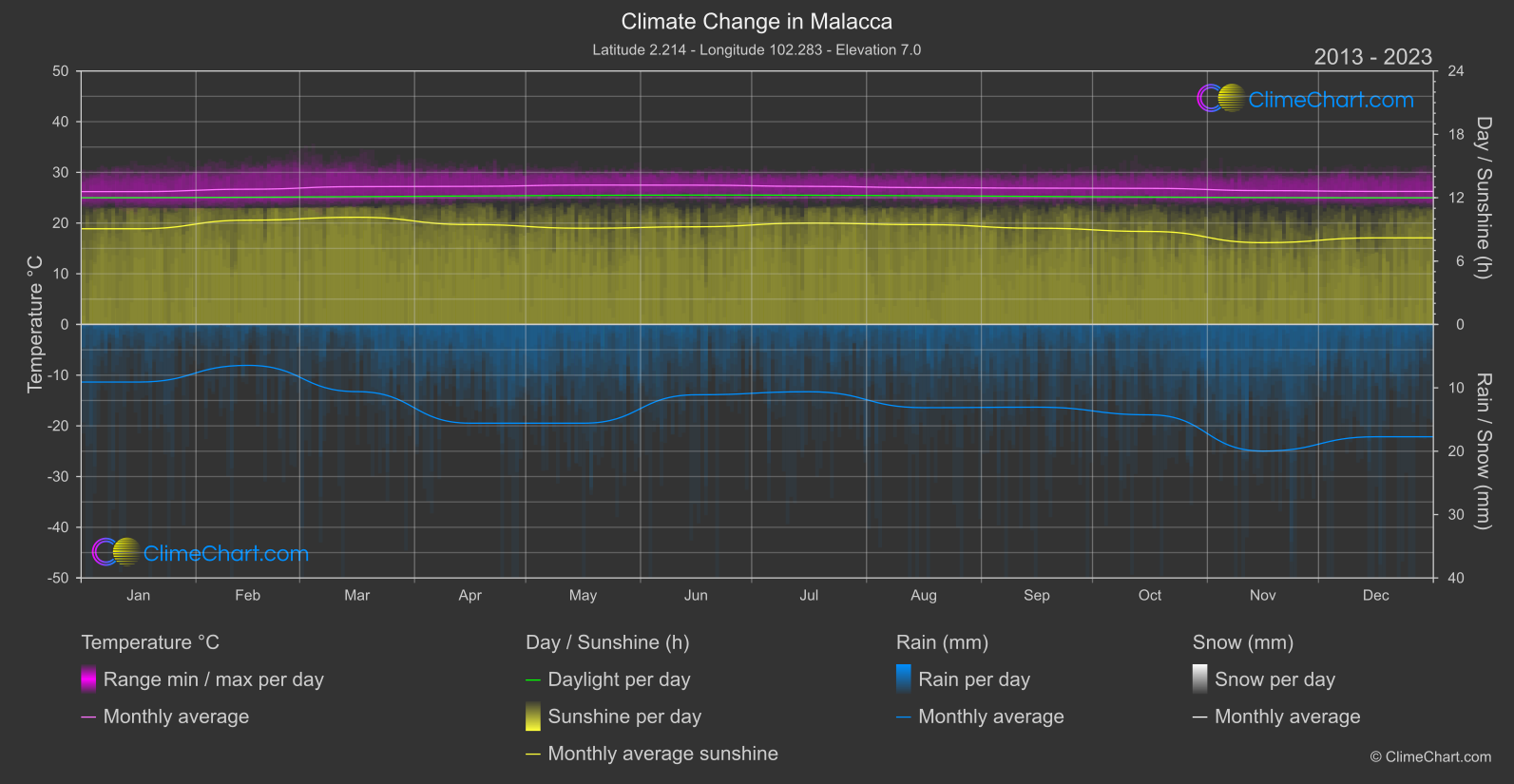Click the Sep month label on axis
The height and width of the screenshot is (784, 1514).
click(x=1037, y=595)
